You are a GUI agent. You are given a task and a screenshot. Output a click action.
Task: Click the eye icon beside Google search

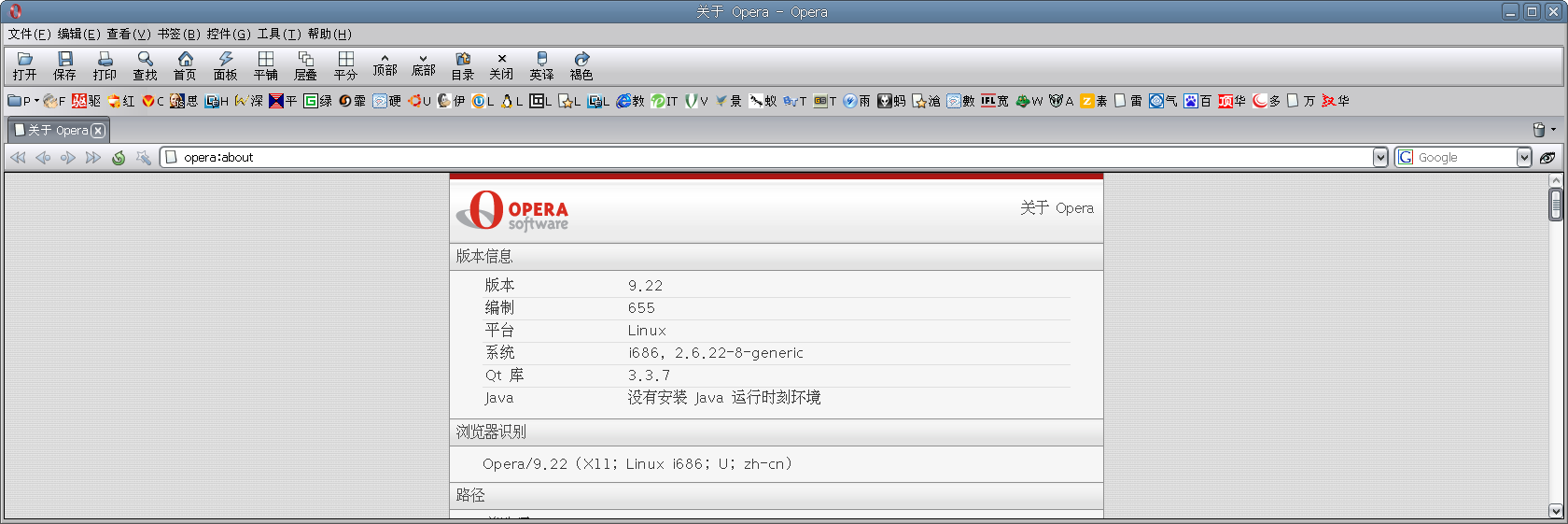(1547, 158)
